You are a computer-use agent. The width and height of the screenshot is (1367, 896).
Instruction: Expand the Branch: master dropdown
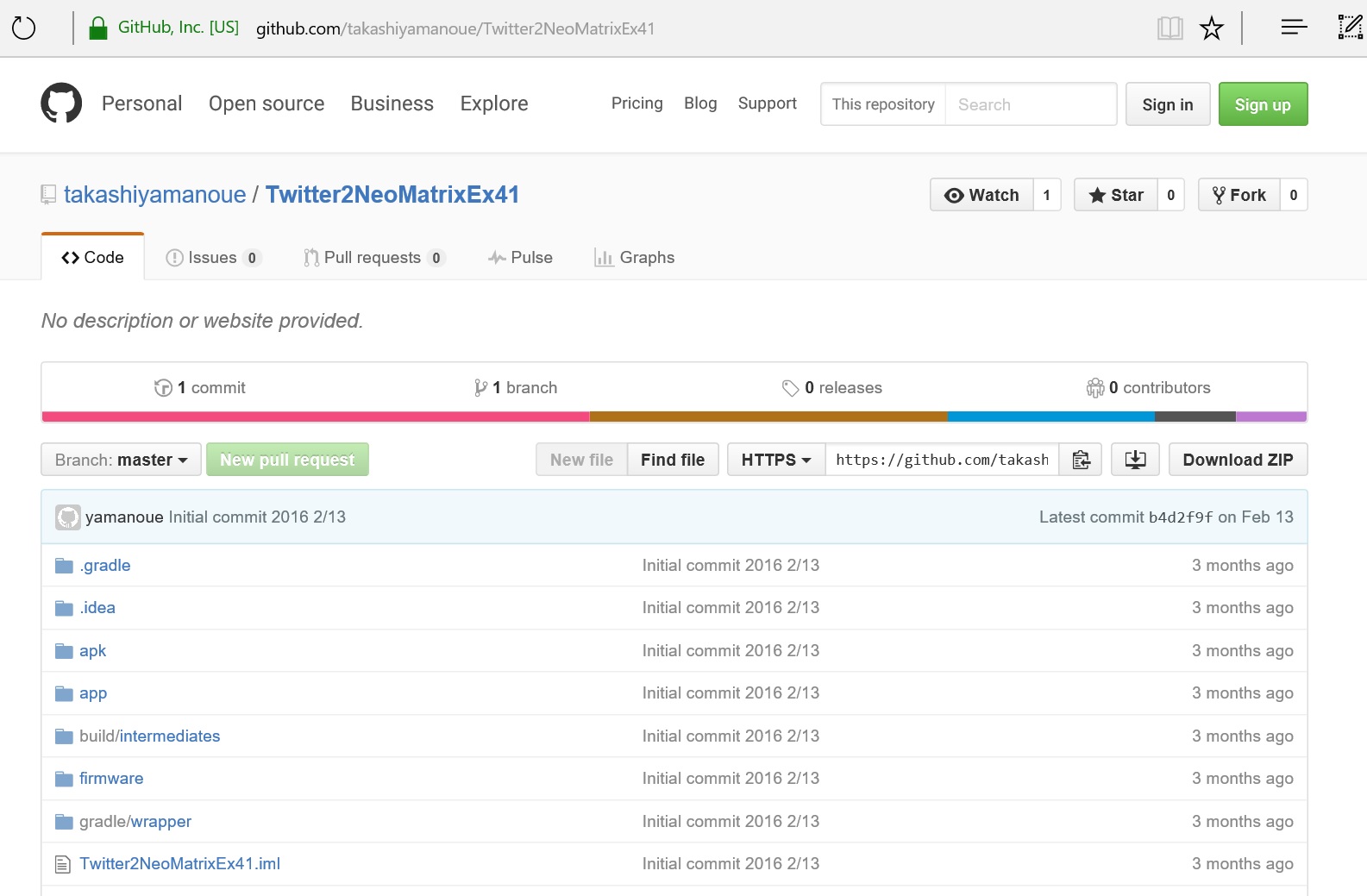coord(121,460)
